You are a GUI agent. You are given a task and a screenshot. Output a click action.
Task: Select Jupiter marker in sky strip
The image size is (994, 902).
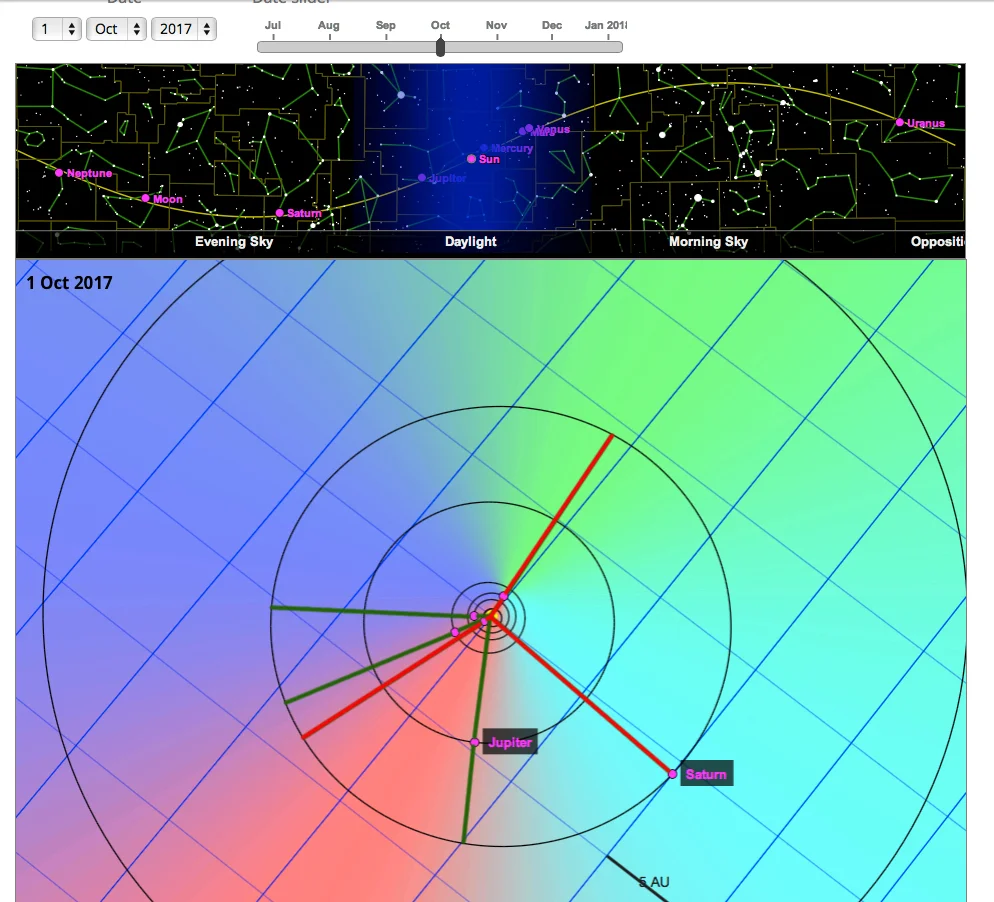pyautogui.click(x=422, y=178)
